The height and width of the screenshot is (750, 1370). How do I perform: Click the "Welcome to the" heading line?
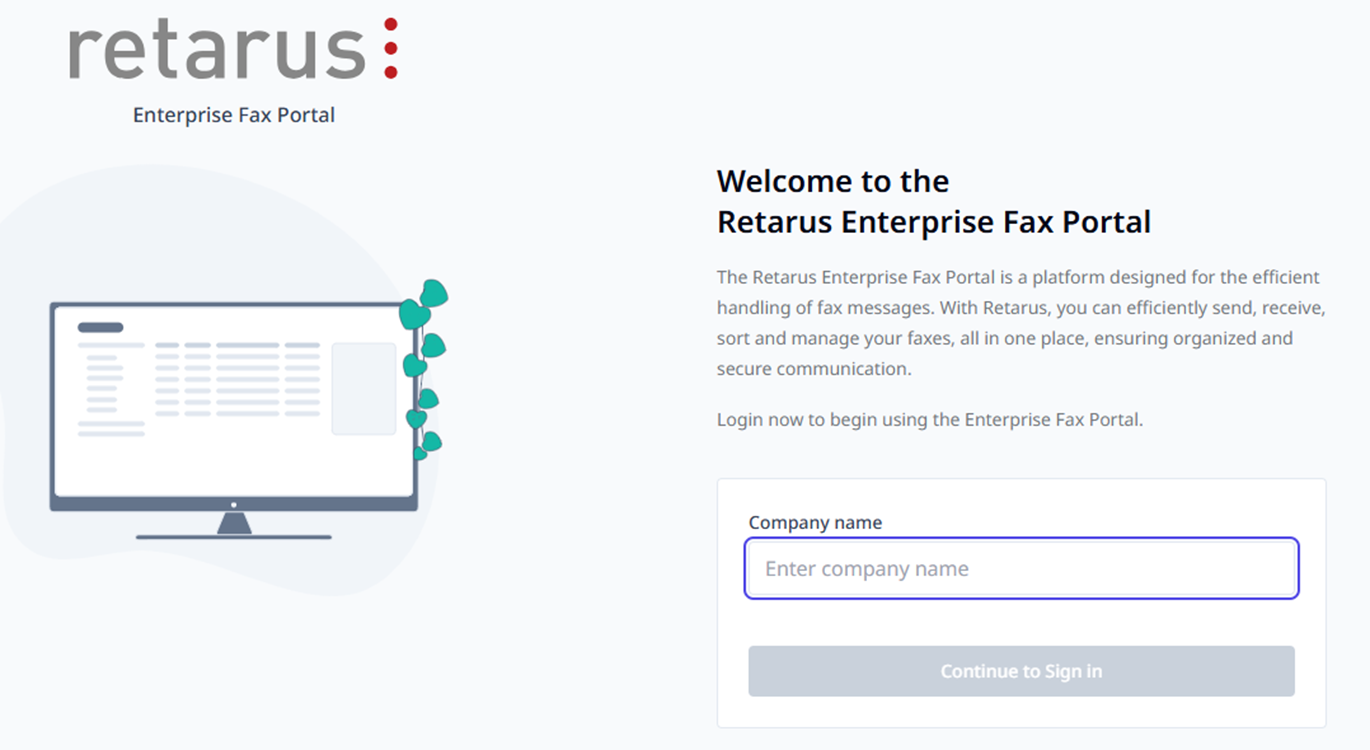[833, 181]
